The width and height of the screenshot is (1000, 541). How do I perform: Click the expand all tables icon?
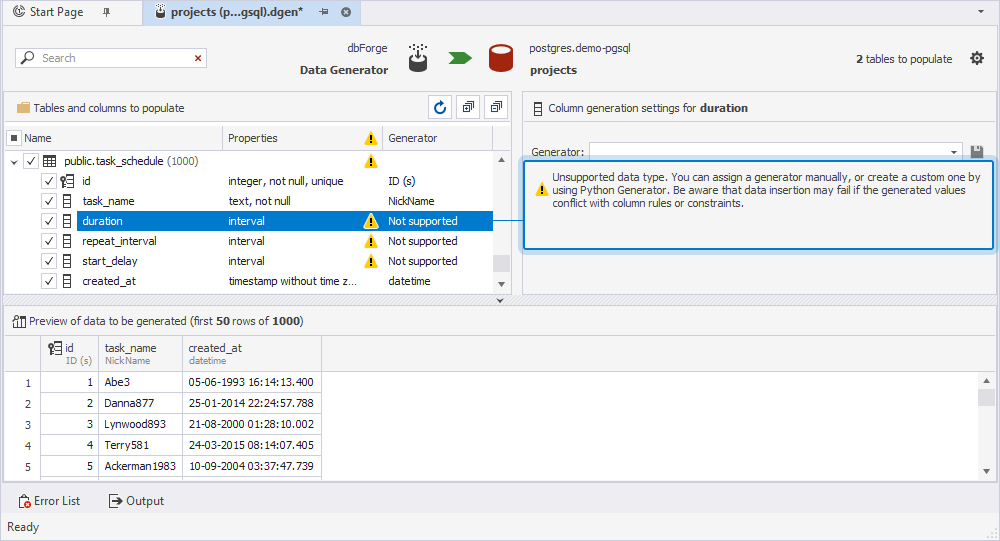click(469, 107)
